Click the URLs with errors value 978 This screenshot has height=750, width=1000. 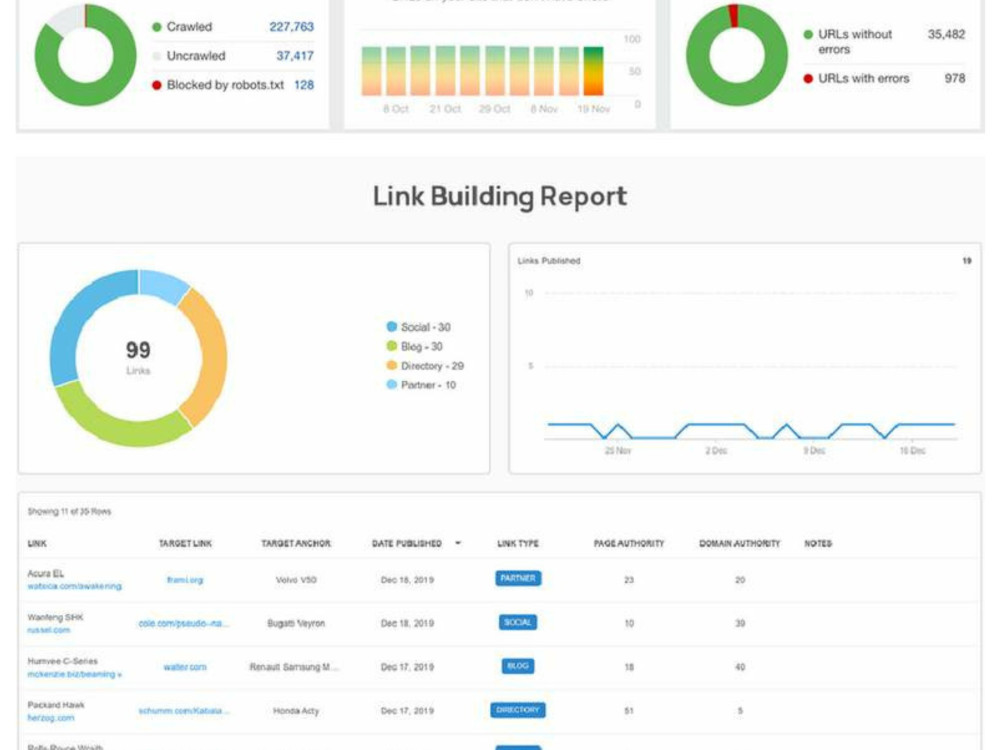point(955,78)
